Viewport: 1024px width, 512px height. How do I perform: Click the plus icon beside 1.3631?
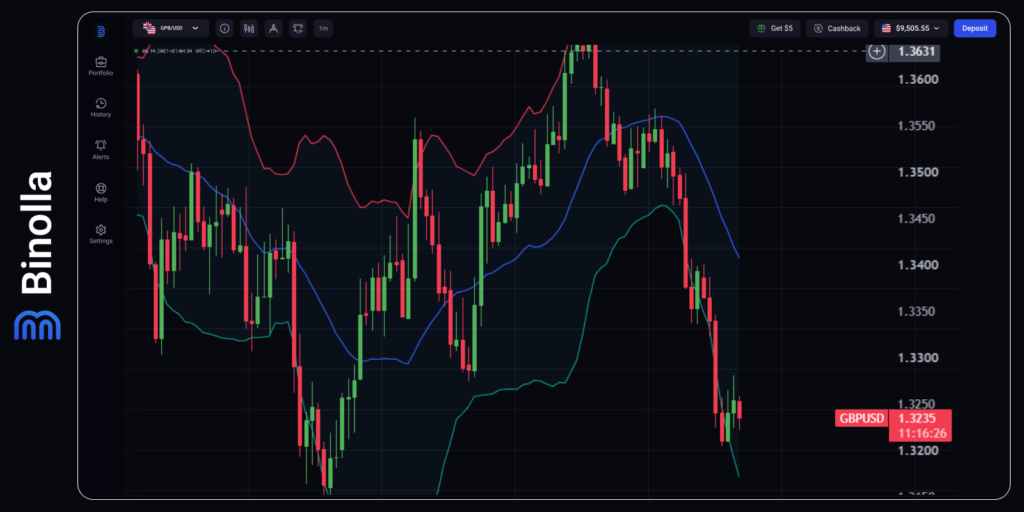coord(876,51)
